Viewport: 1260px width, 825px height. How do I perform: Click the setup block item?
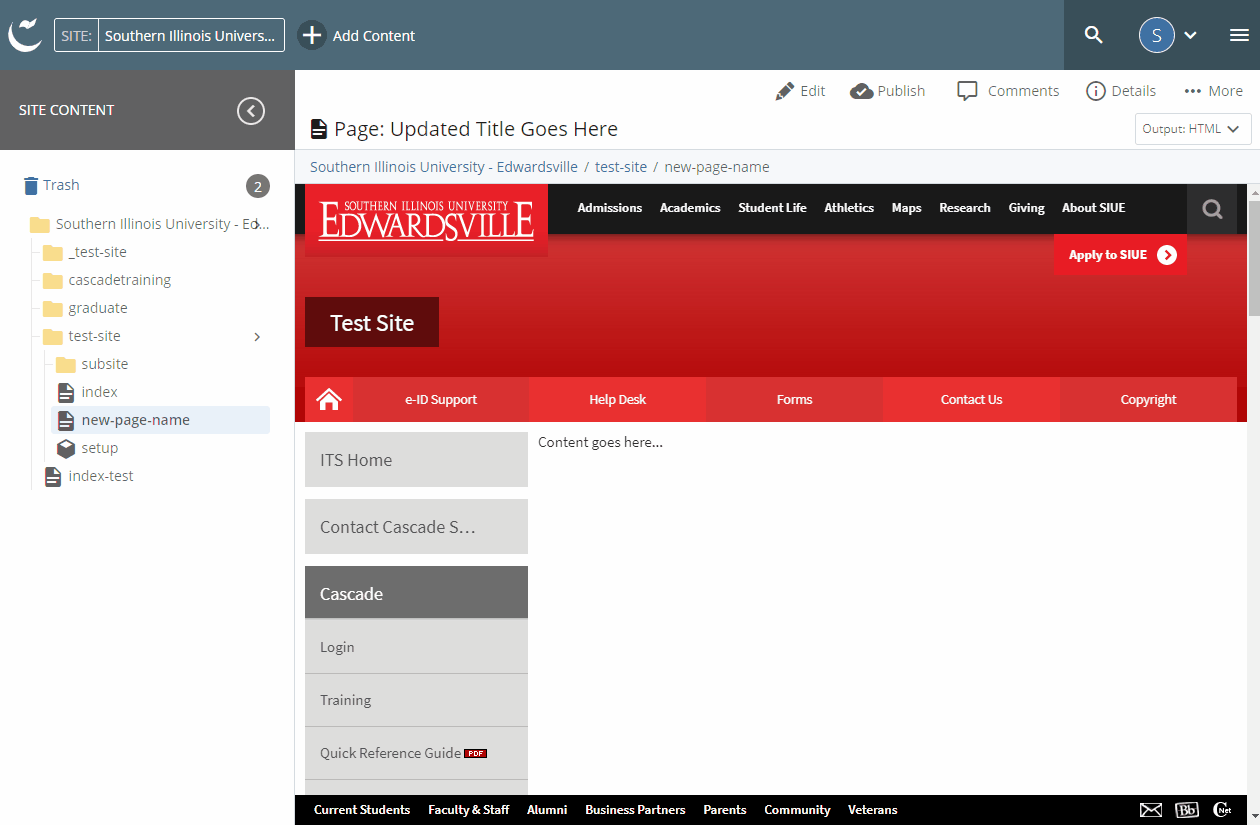[87, 448]
